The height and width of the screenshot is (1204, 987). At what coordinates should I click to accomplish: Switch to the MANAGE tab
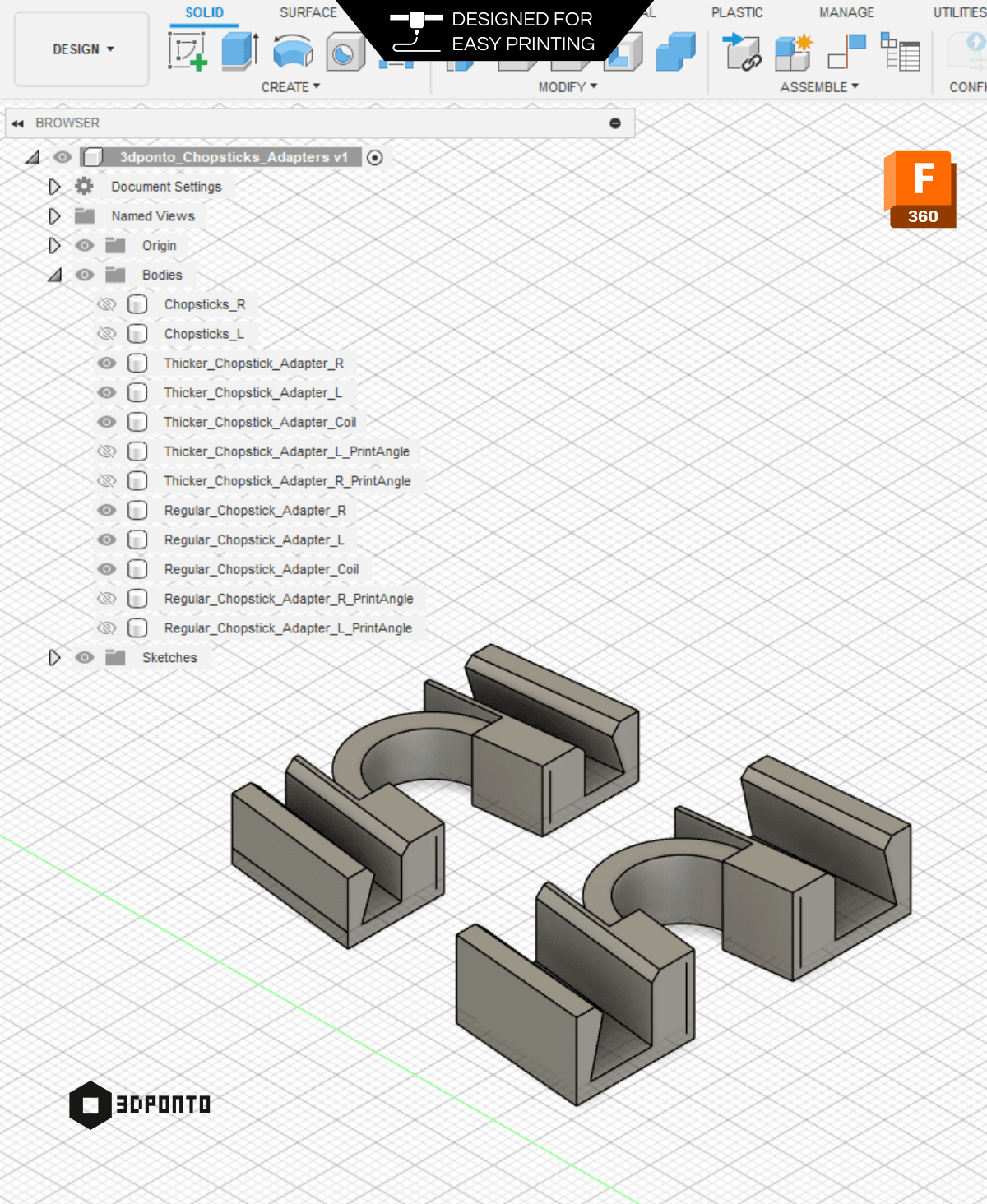click(846, 12)
